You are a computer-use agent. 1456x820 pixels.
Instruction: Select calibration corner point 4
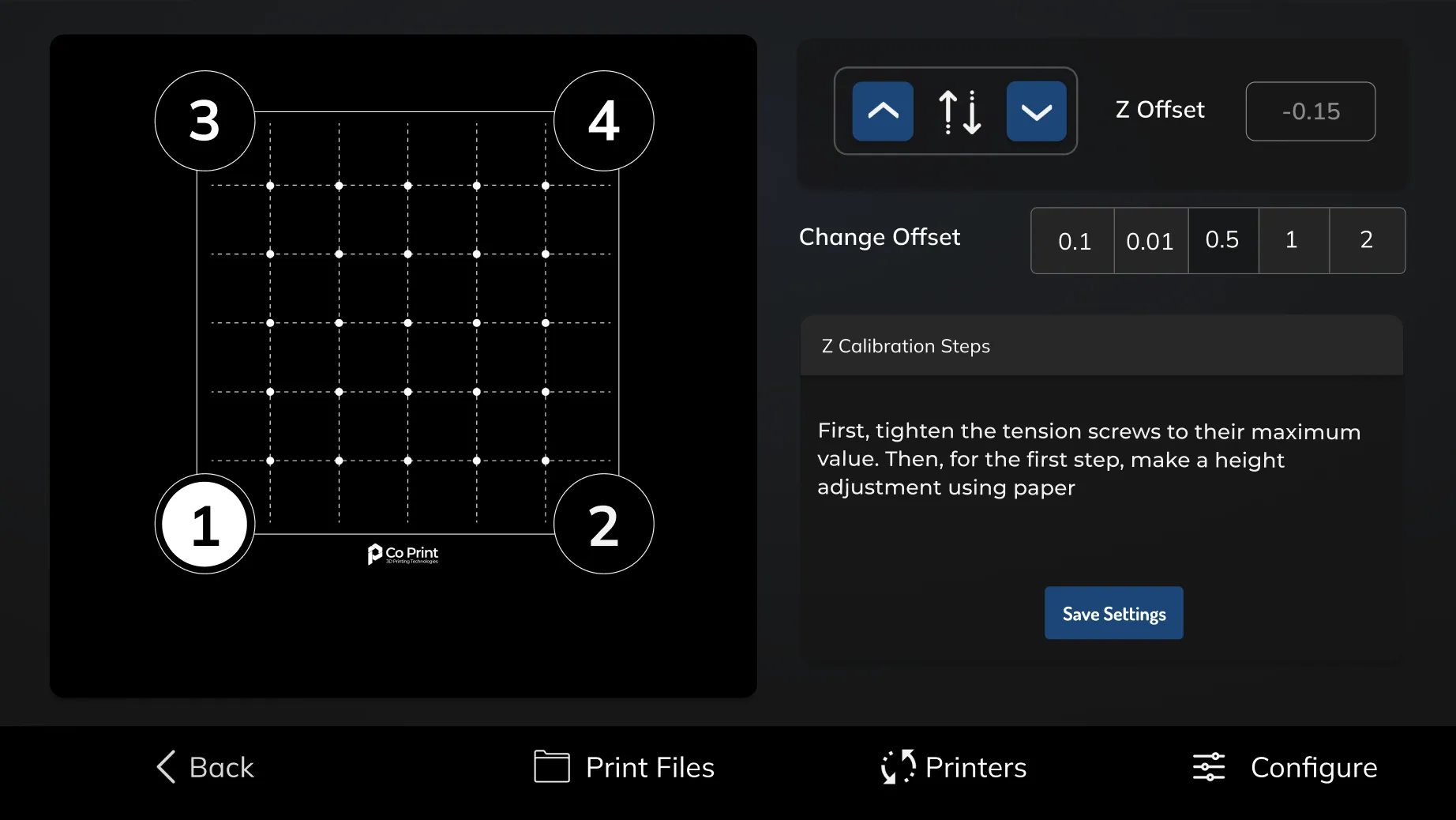coord(604,121)
